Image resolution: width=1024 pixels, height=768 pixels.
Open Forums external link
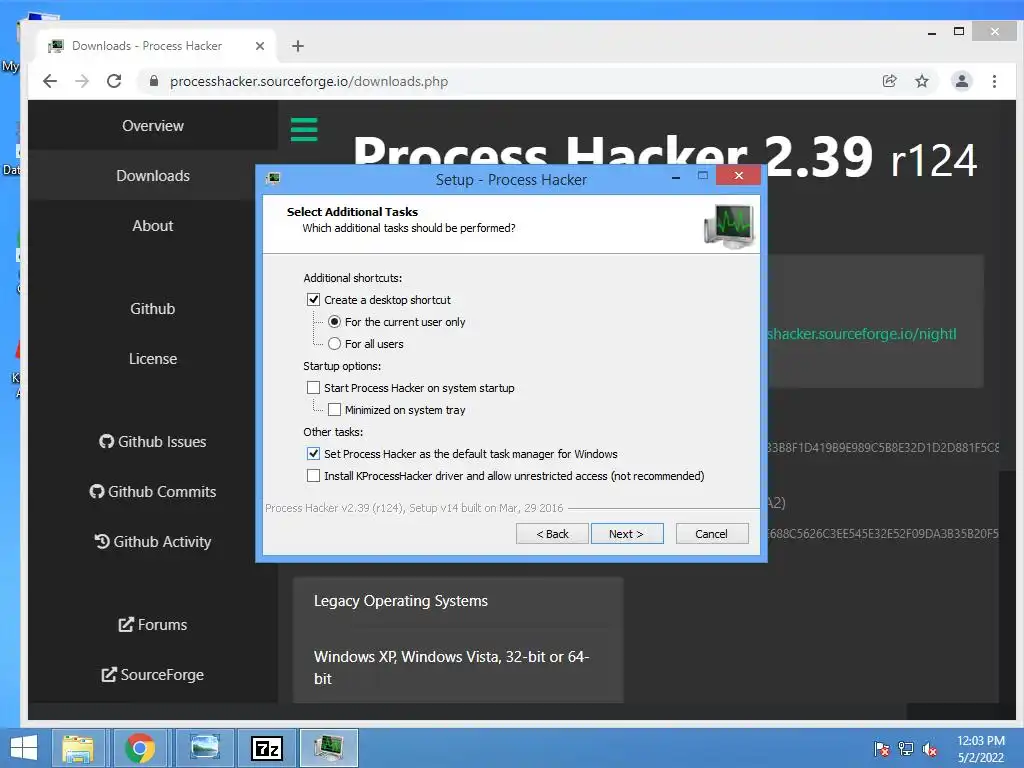[153, 624]
